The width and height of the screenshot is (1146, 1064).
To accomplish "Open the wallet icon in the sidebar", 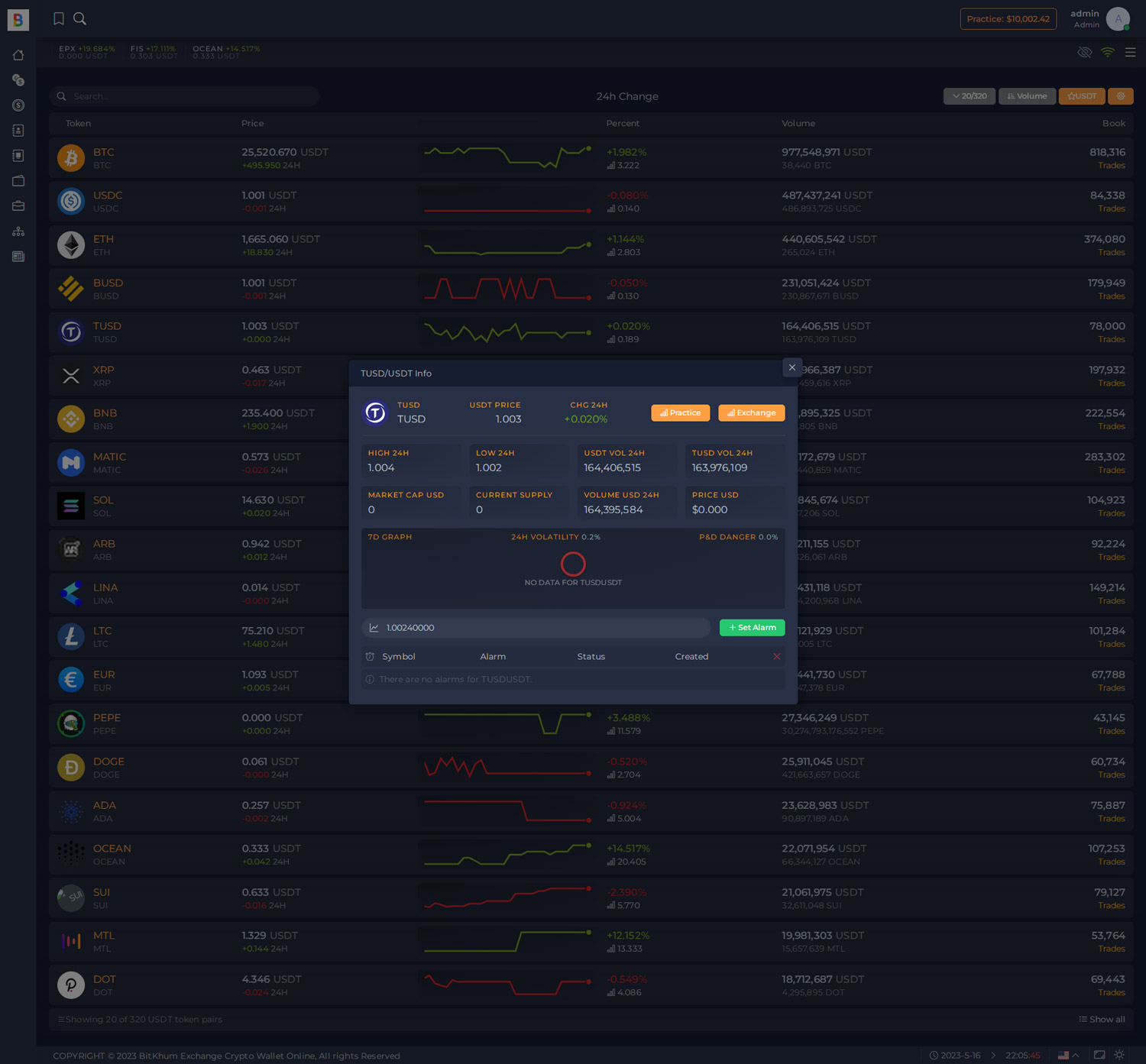I will [18, 181].
